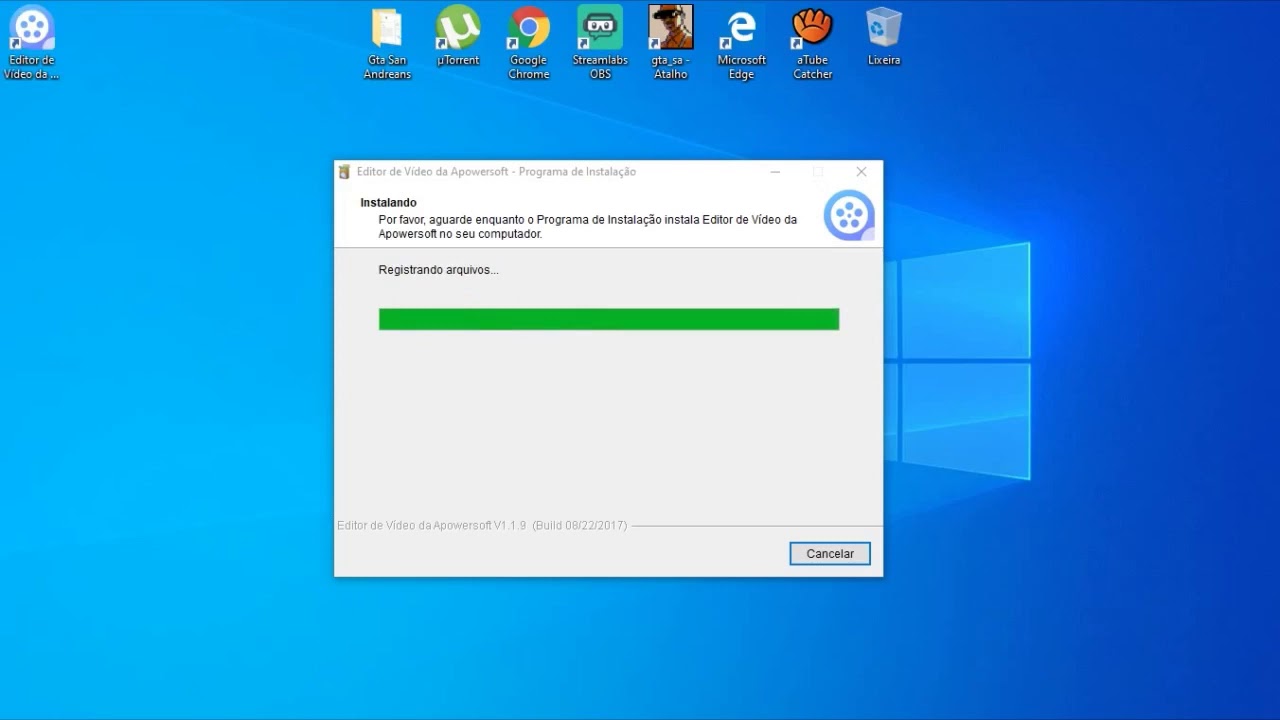
Task: Launch µTorrent from the desktop
Action: coord(458,36)
